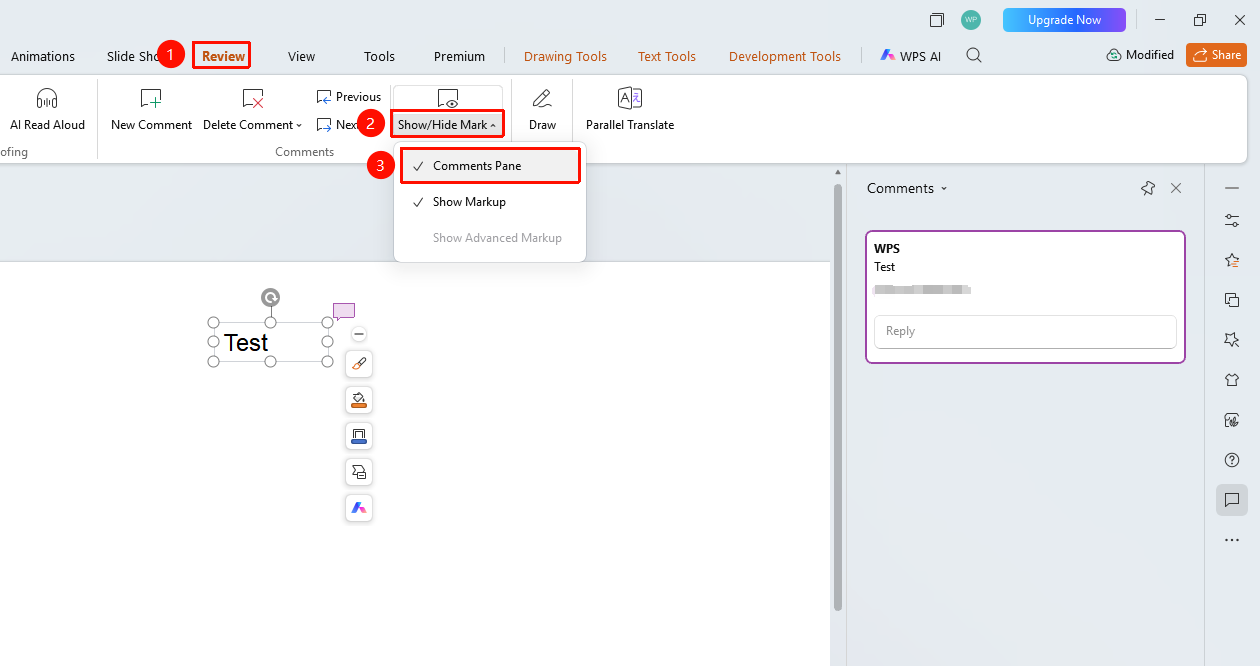Open the shape outline color tool
The image size is (1260, 666).
[359, 436]
